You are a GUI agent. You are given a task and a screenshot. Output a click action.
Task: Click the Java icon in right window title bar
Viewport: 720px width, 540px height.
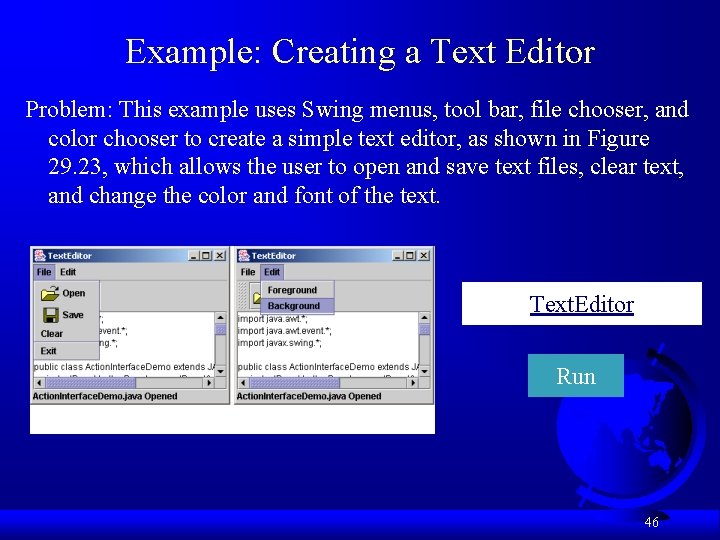click(x=244, y=256)
